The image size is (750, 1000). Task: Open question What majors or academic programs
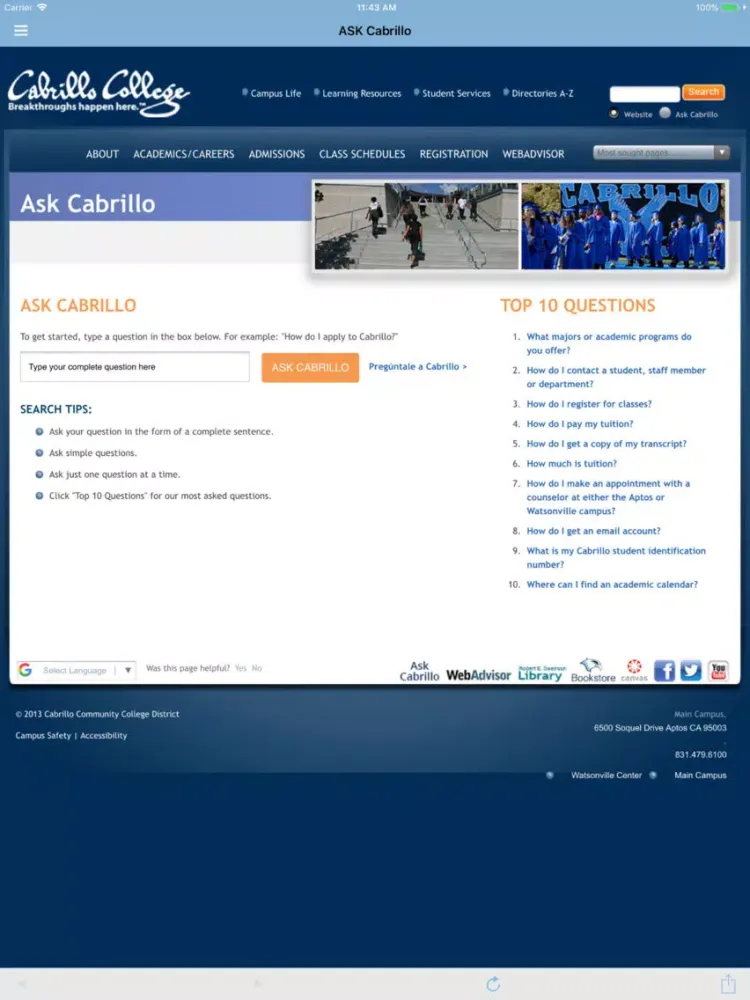(x=608, y=343)
